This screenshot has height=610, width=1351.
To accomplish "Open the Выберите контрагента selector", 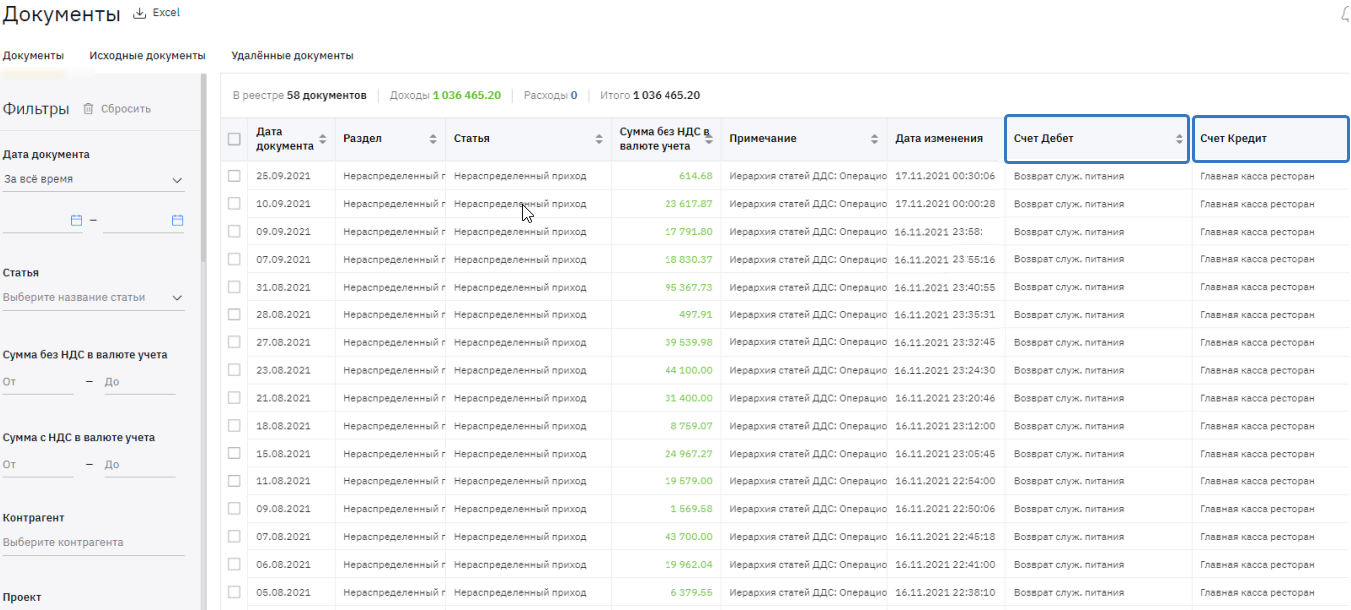I will [x=93, y=542].
